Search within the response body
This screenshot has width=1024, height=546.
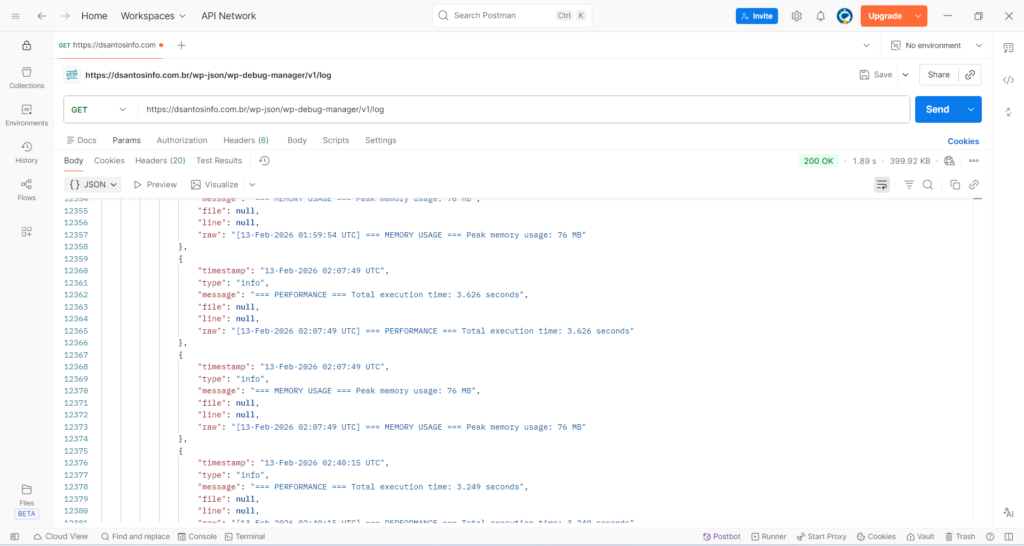pyautogui.click(x=928, y=185)
